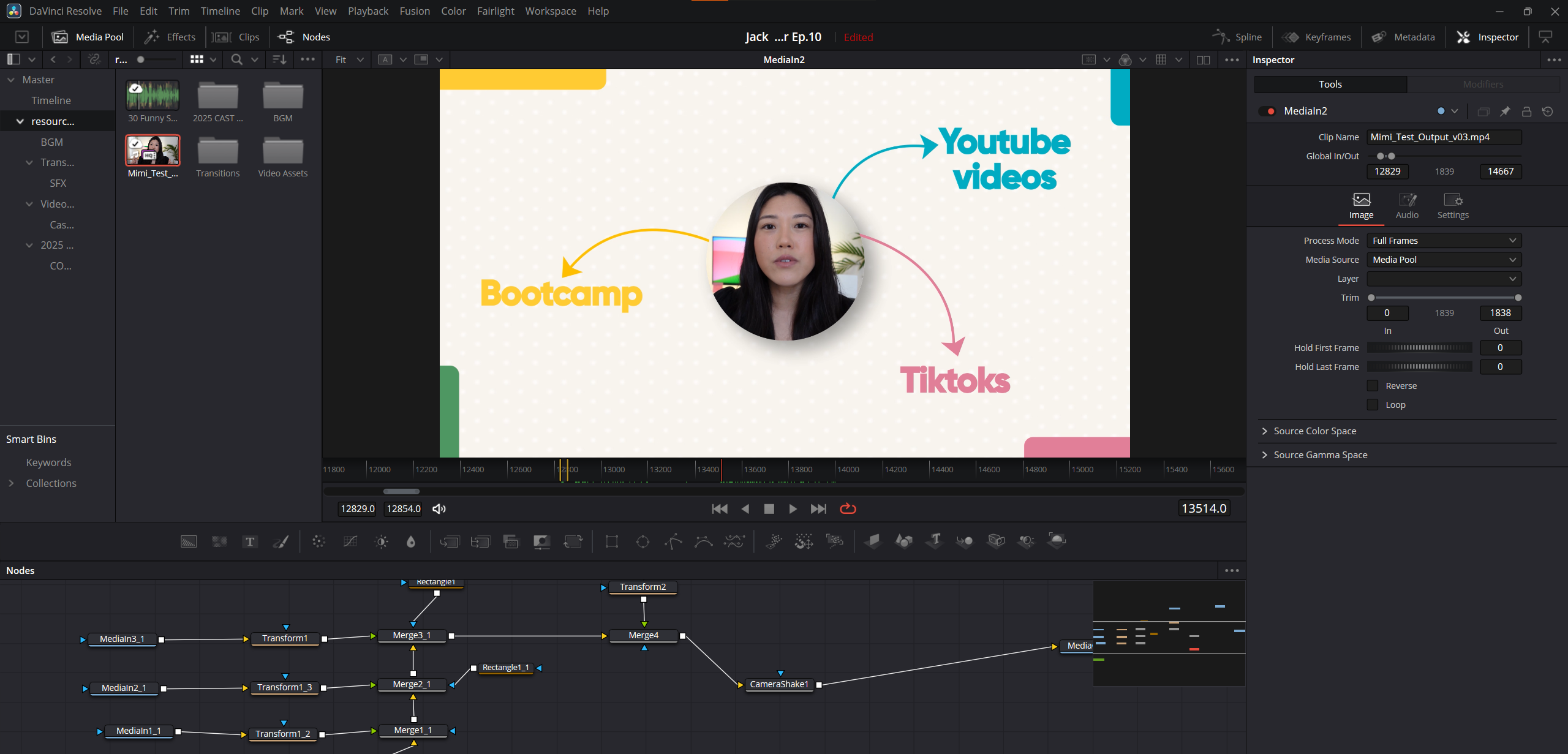Toggle the MediaIn2 node enable switch

pyautogui.click(x=1266, y=111)
